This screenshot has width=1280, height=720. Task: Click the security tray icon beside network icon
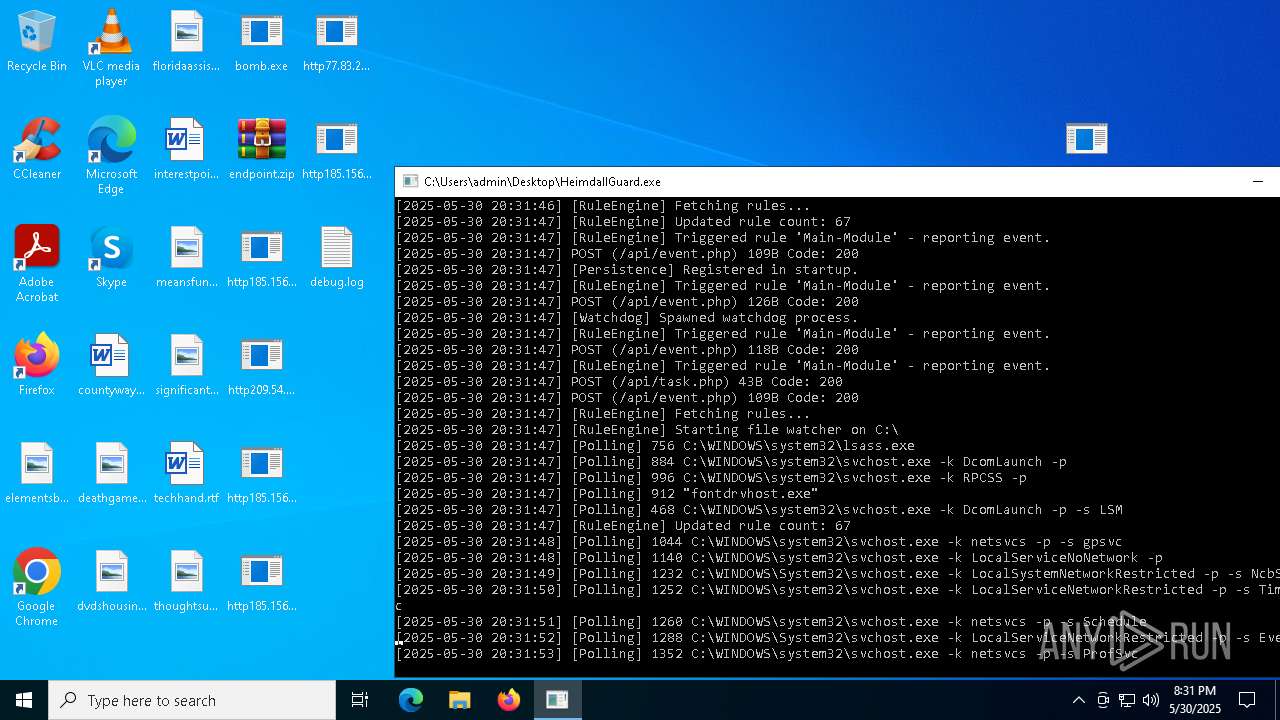pos(1102,700)
